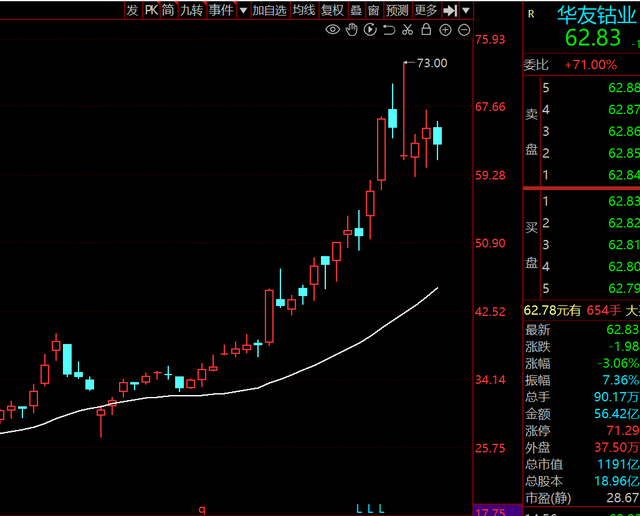
Task: Click the 窗 window button
Action: pos(373,10)
